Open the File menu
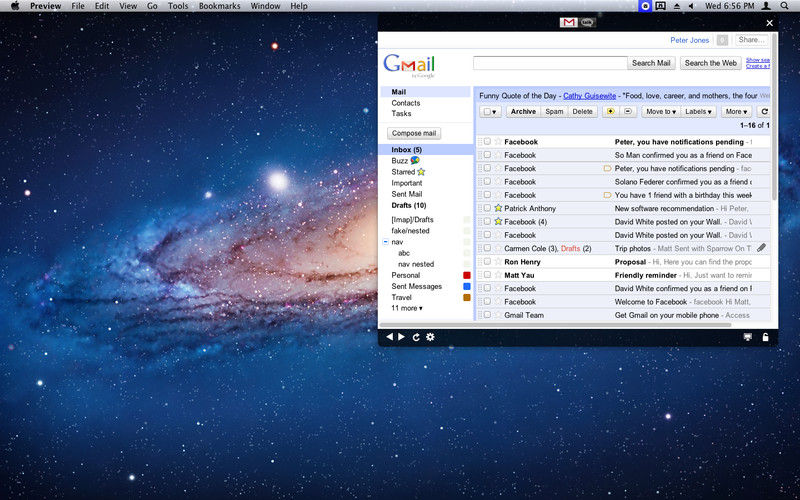The height and width of the screenshot is (500, 800). pyautogui.click(x=78, y=6)
